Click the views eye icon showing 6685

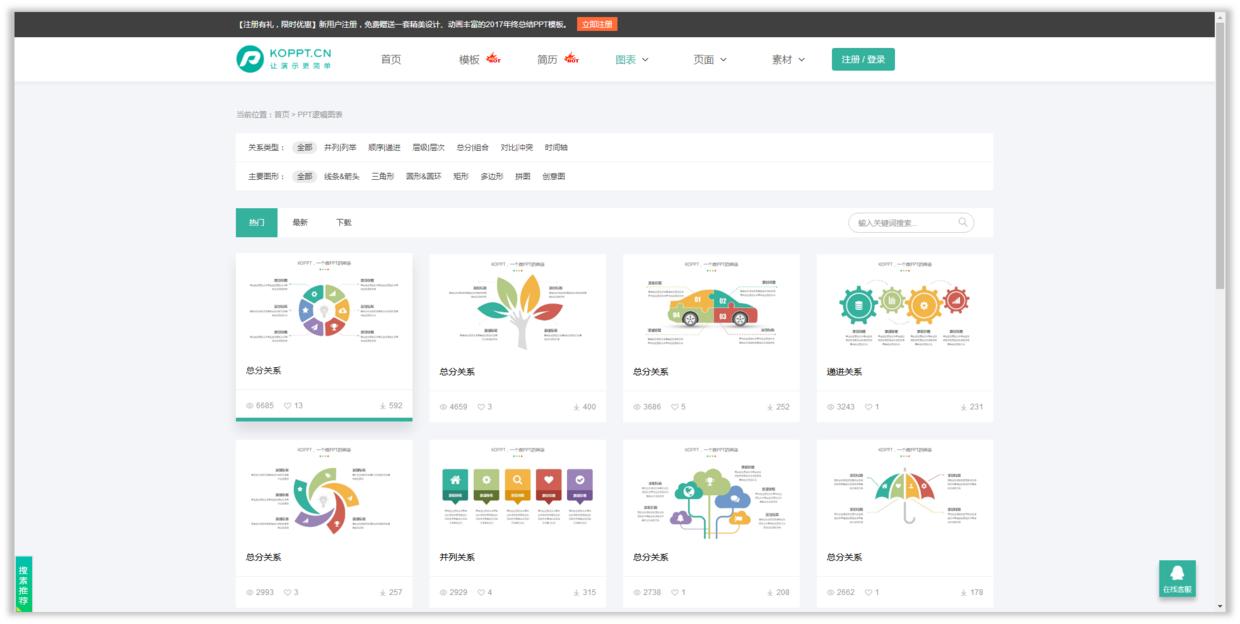(x=250, y=405)
